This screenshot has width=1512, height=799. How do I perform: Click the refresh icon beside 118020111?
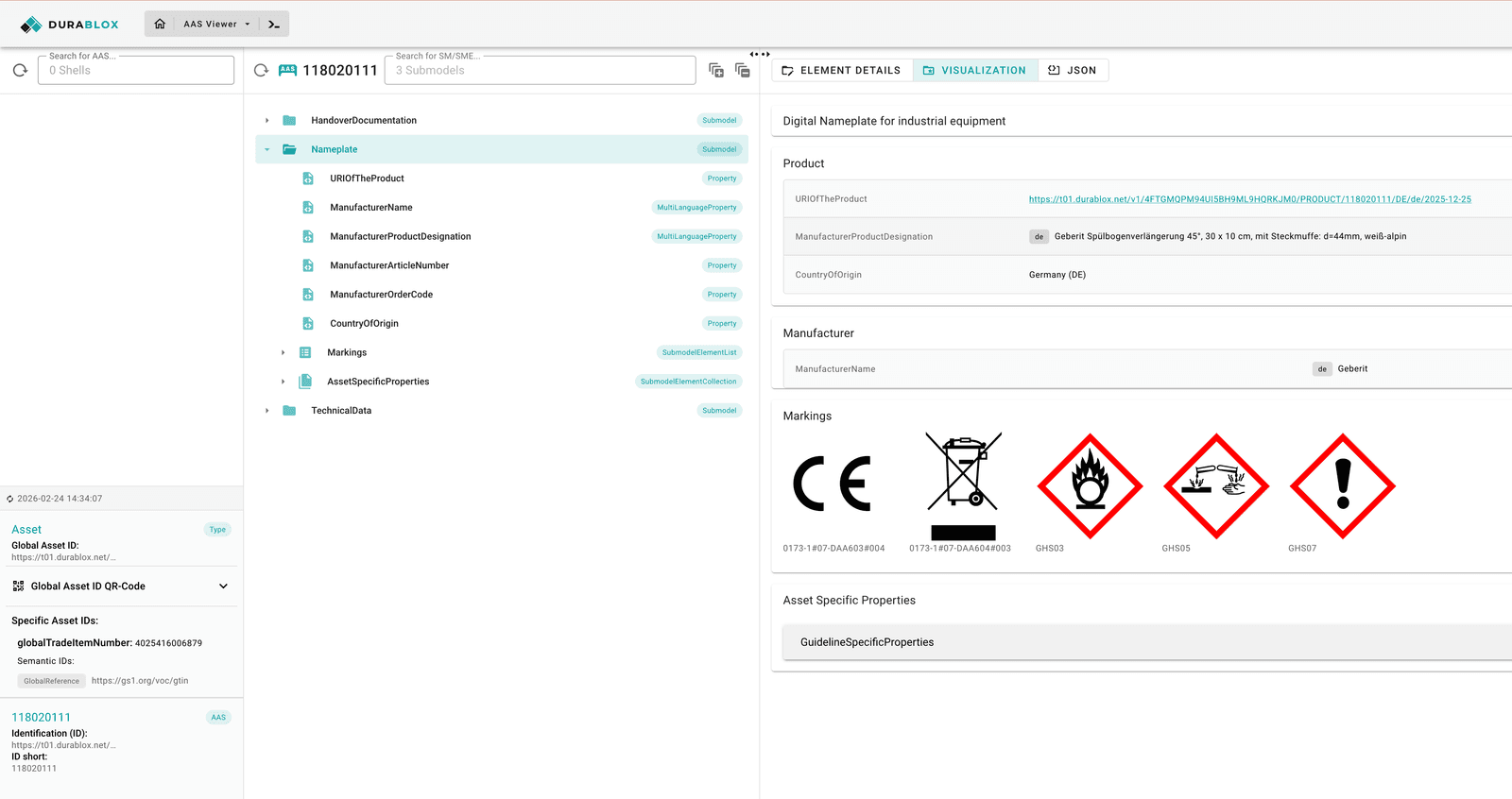tap(262, 70)
